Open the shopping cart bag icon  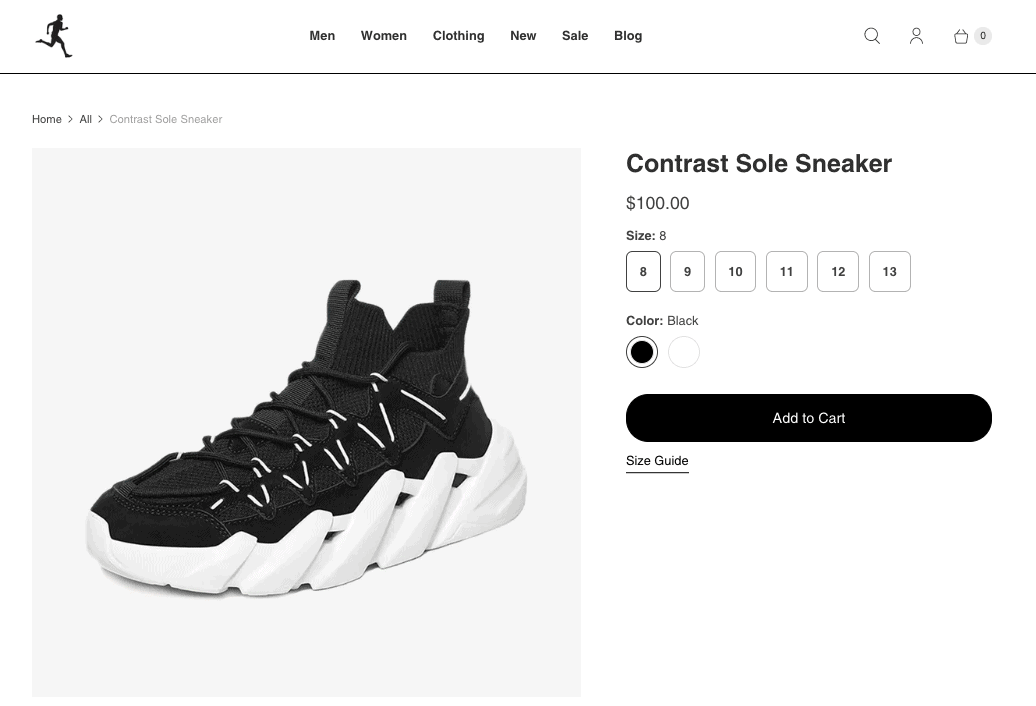962,36
